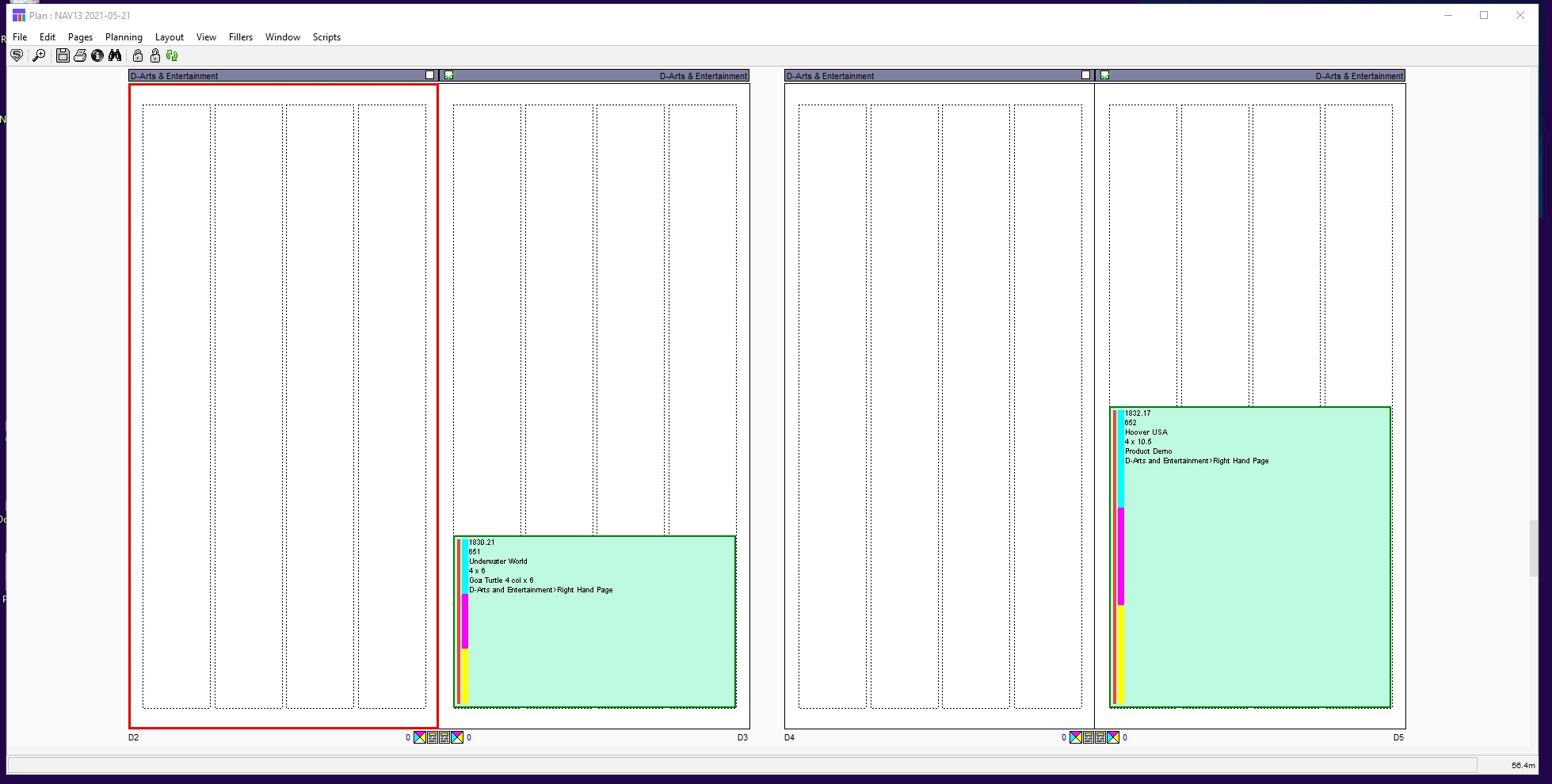This screenshot has width=1552, height=784.
Task: Click the vertical scrollbar thumb on right
Action: [1534, 547]
